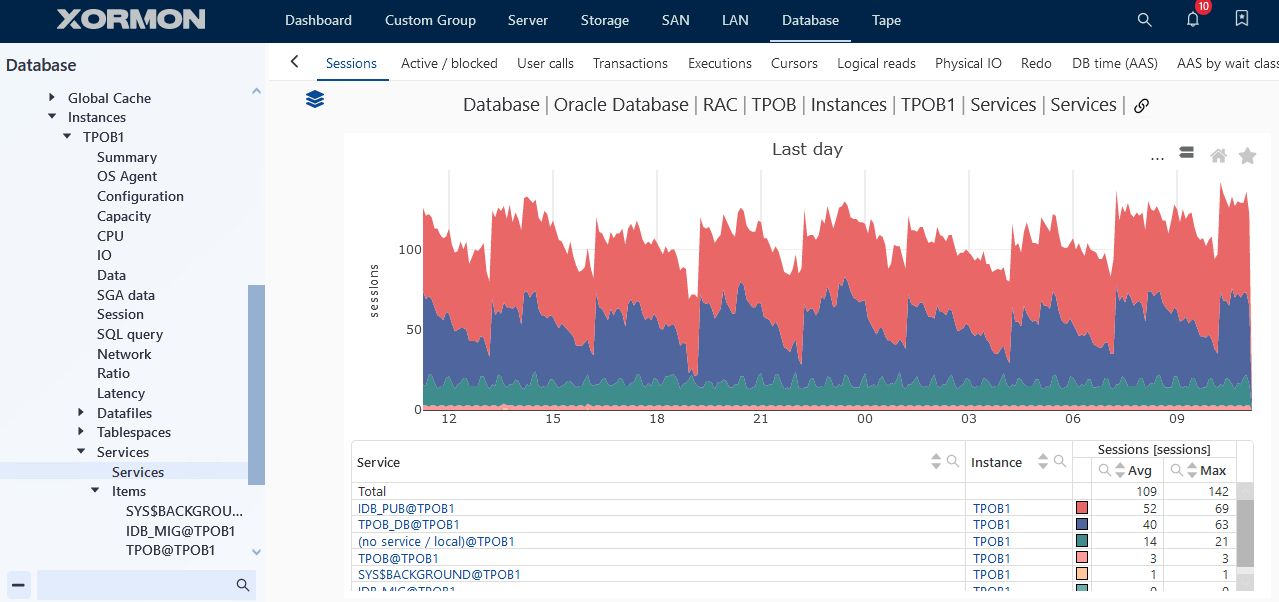This screenshot has height=602, width=1279.
Task: Collapse tree with minus button
Action: tap(19, 585)
